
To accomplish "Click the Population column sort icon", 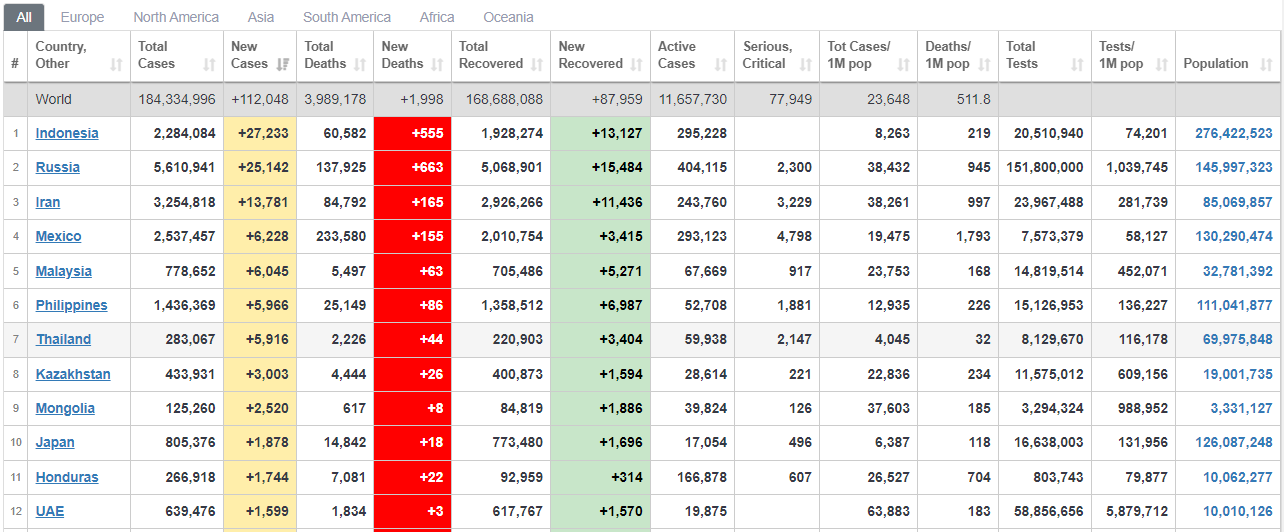I will [x=1264, y=64].
